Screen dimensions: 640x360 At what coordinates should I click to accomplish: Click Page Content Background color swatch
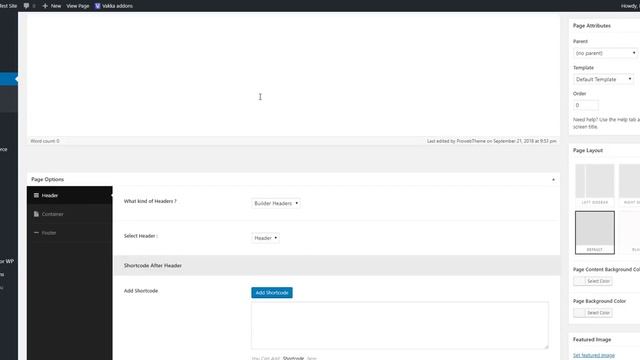tap(579, 281)
